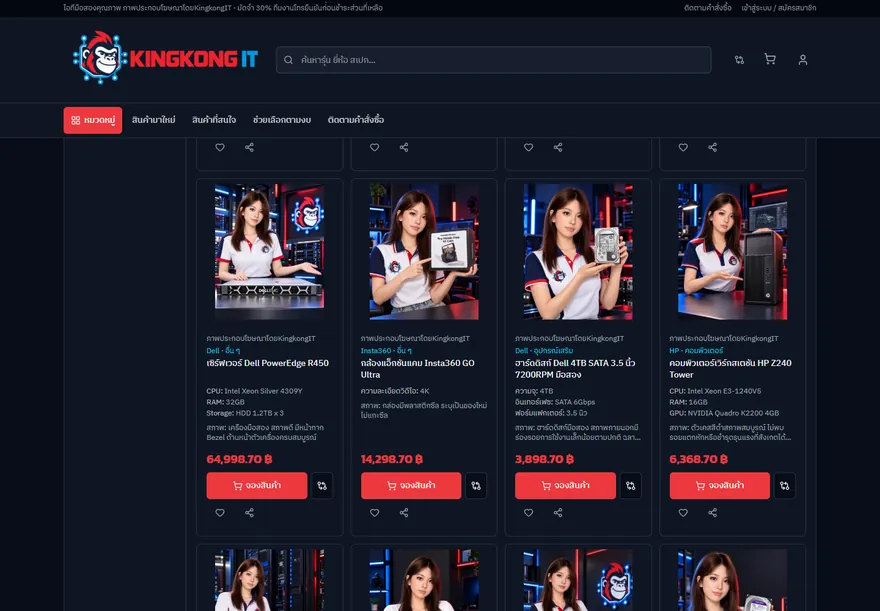Reserve the Dell 4TB SATA hard disk
Viewport: 880px width, 611px height.
pyautogui.click(x=565, y=485)
